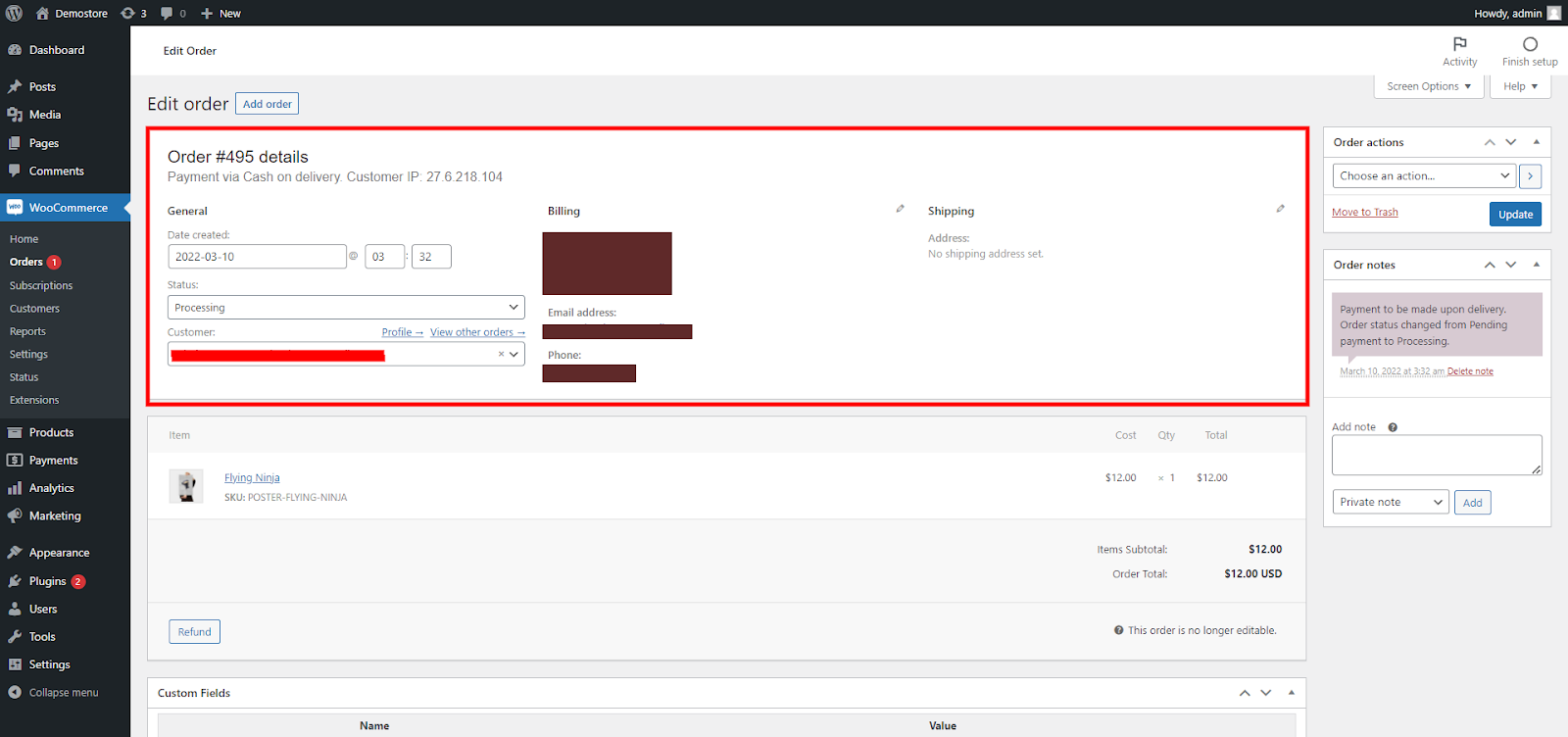1568x737 pixels.
Task: Expand the Screen Options dropdown
Action: tap(1429, 86)
